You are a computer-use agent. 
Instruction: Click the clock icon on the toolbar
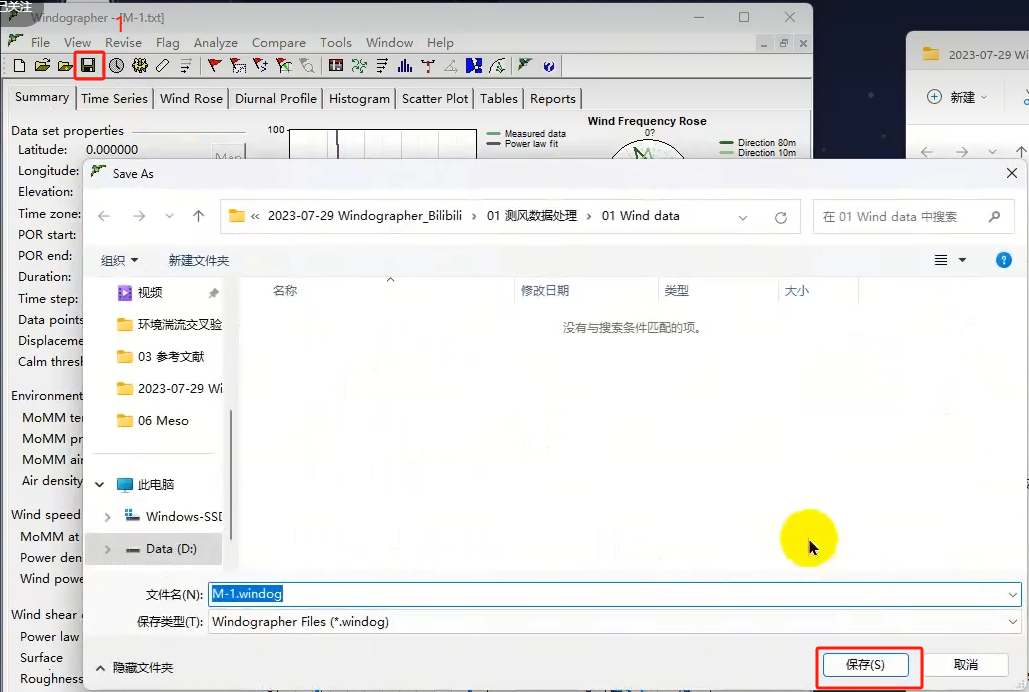117,65
